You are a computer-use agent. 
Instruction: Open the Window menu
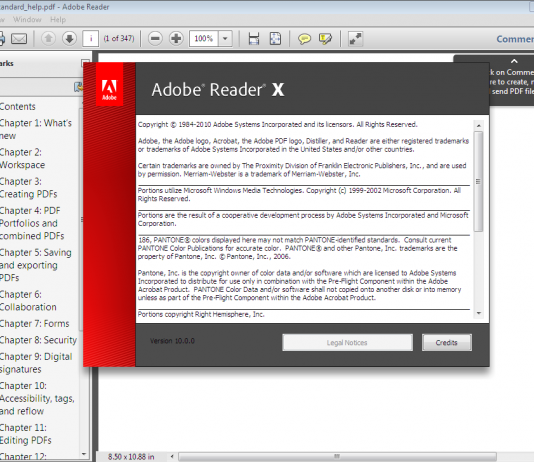[x=27, y=19]
